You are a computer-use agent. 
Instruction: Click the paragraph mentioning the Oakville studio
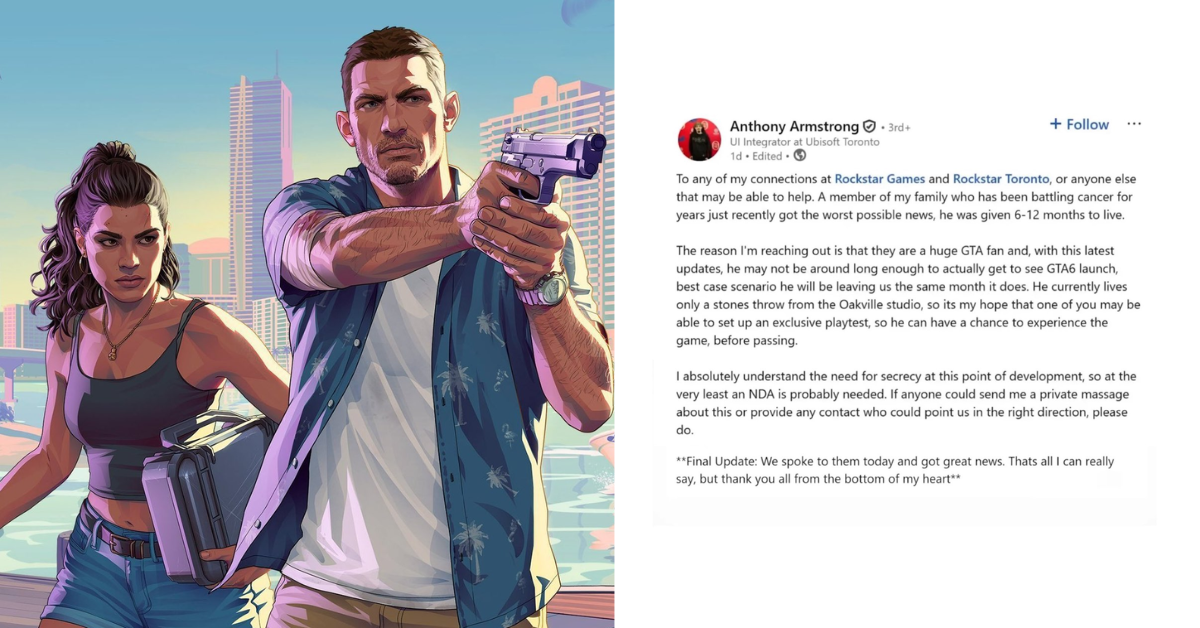908,296
